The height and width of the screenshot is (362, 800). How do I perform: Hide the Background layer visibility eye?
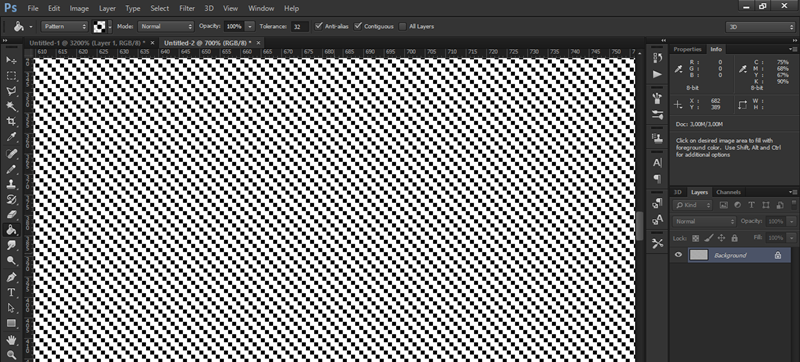point(678,255)
